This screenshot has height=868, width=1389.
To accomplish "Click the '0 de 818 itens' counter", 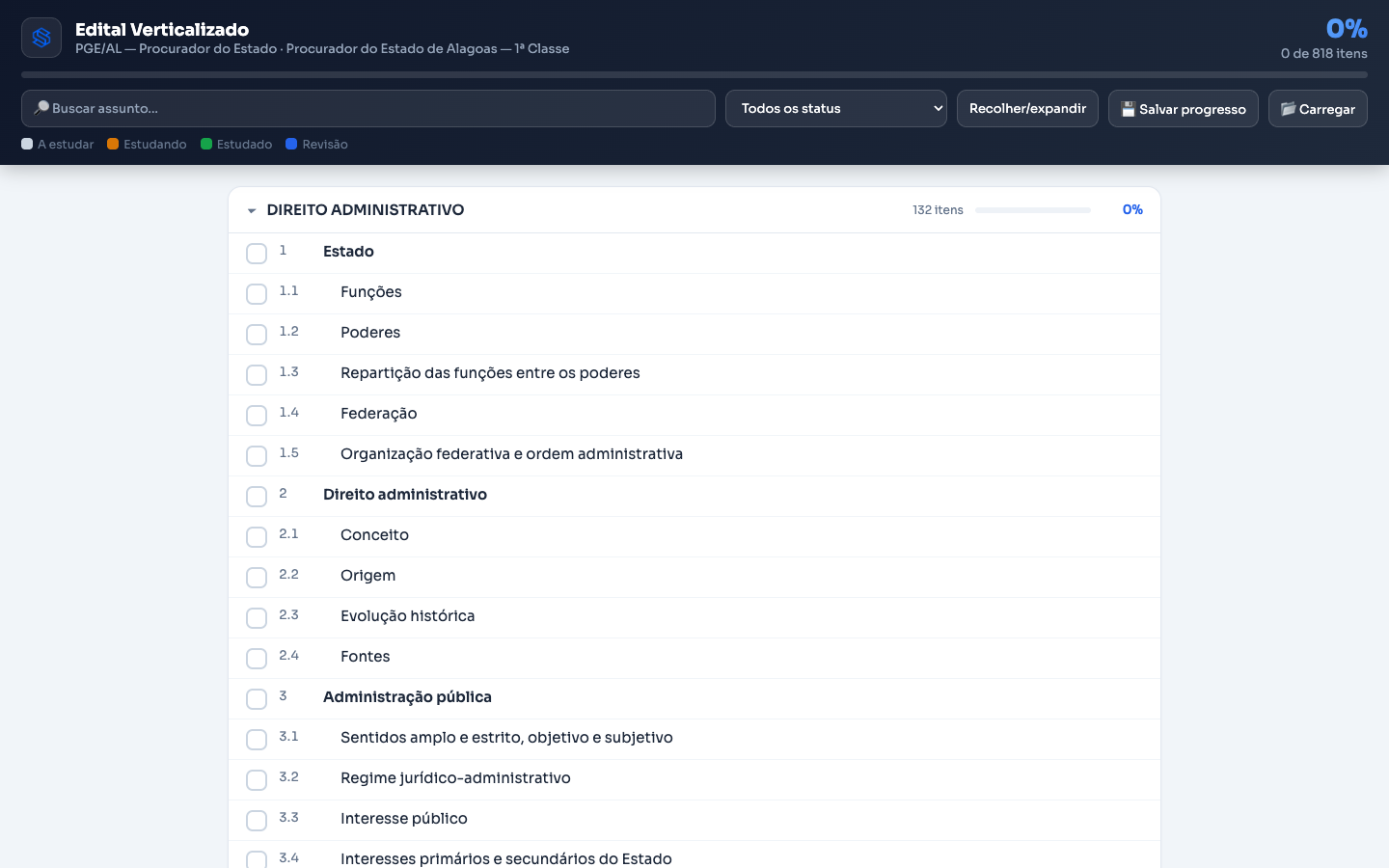I will coord(1323,54).
